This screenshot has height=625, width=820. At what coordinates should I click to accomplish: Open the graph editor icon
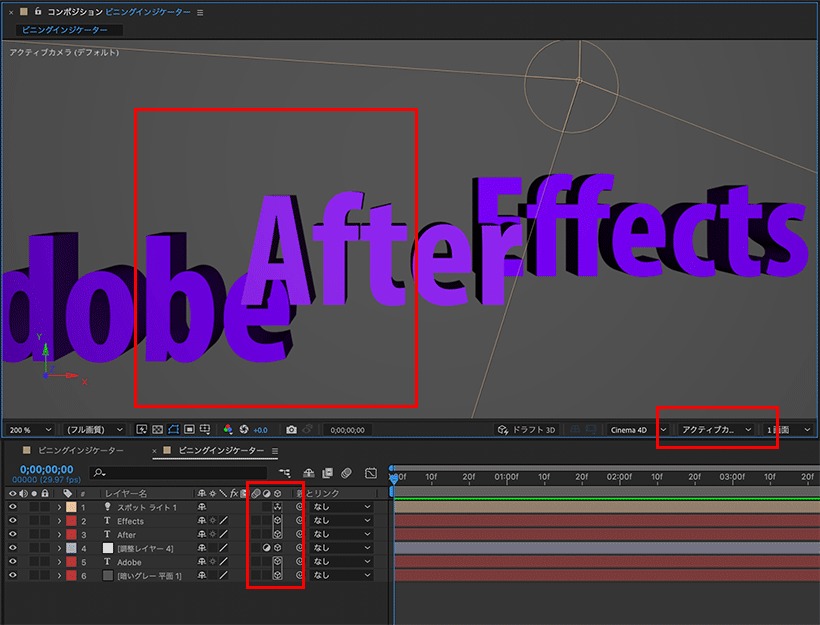(x=371, y=473)
